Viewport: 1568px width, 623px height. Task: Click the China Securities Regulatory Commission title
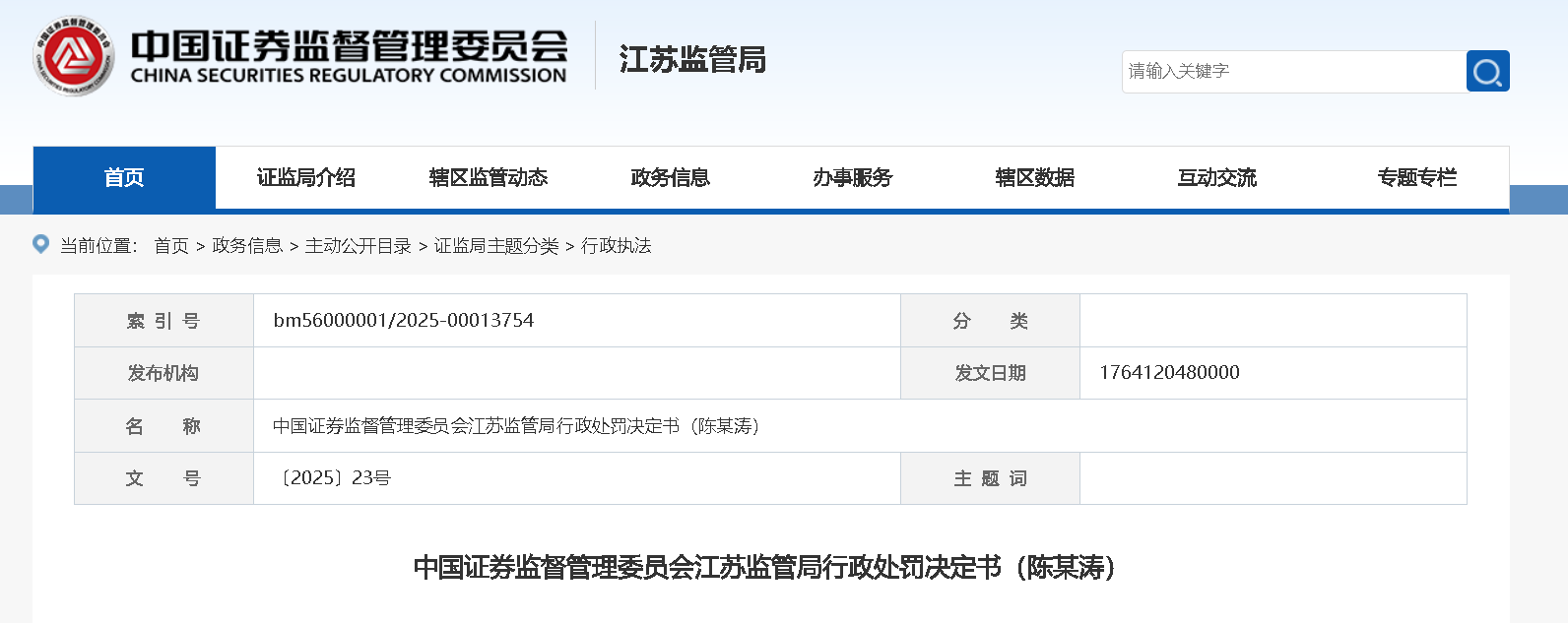tap(349, 57)
